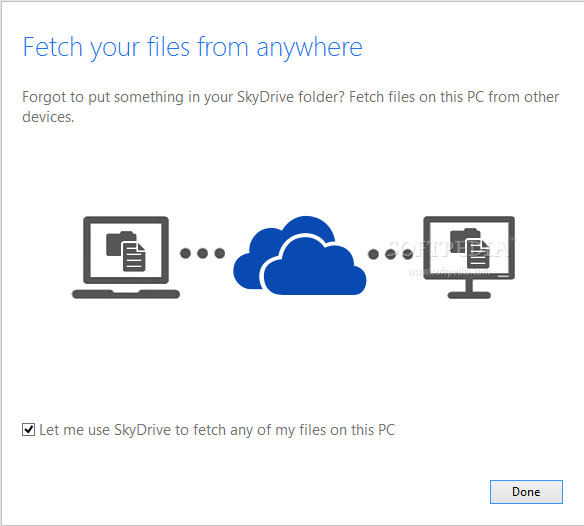Confirm setup with the Done button
This screenshot has width=584, height=526.
tap(526, 492)
